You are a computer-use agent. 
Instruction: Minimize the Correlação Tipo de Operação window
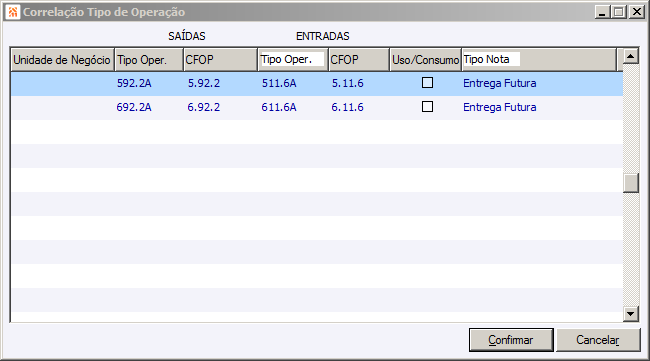[602, 12]
